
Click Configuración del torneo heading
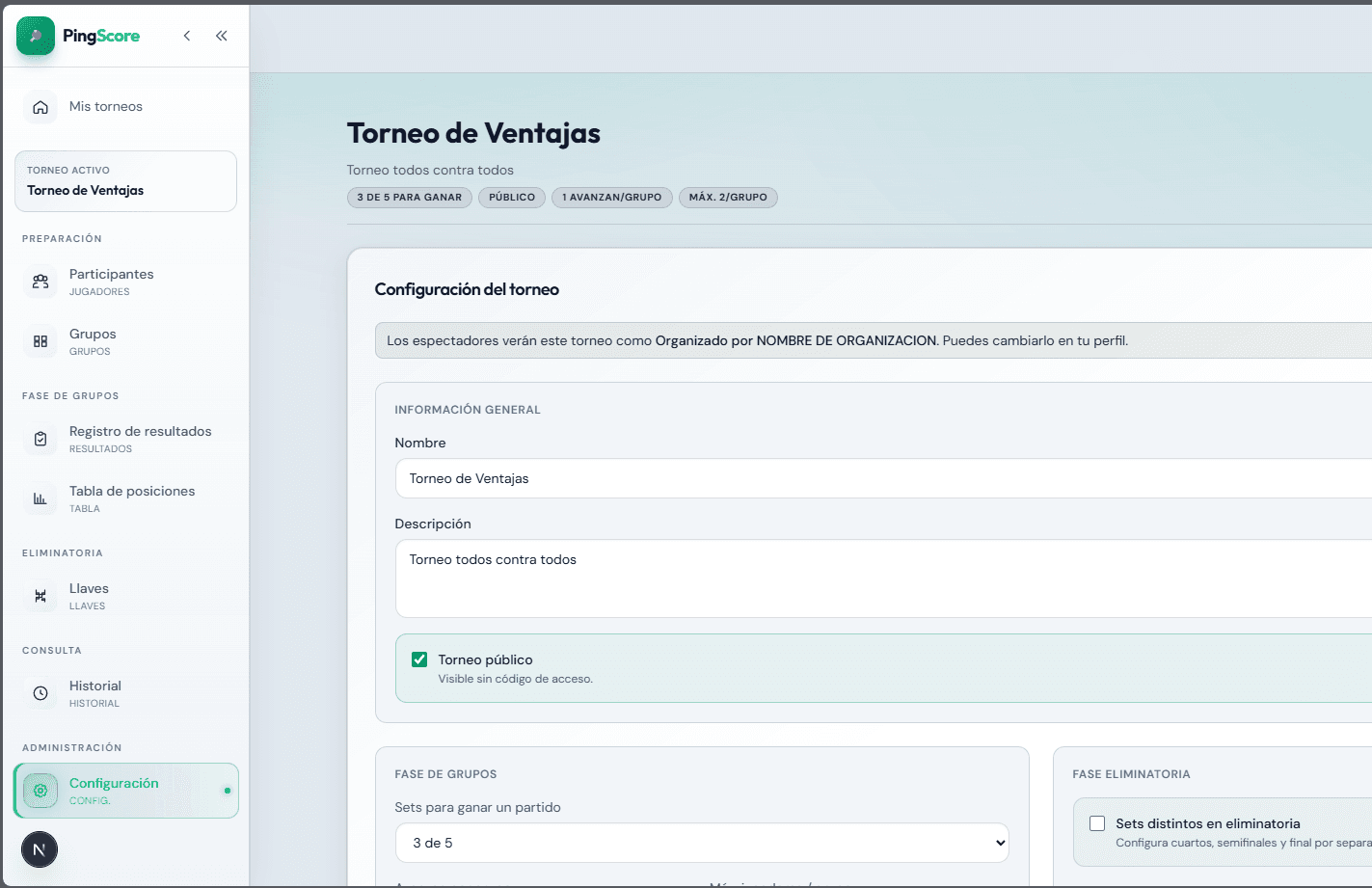pyautogui.click(x=467, y=289)
